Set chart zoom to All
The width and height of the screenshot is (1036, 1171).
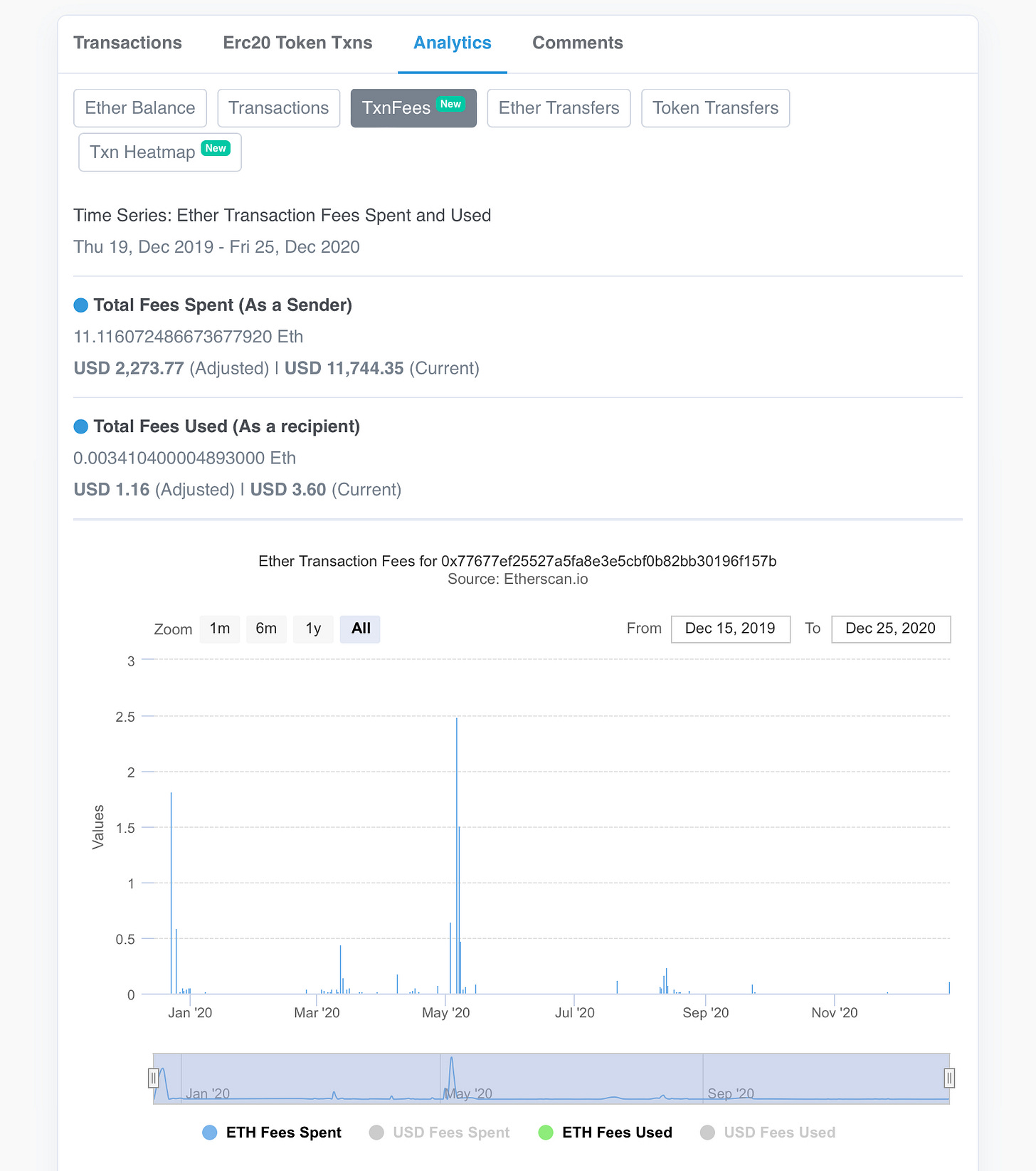coord(361,629)
